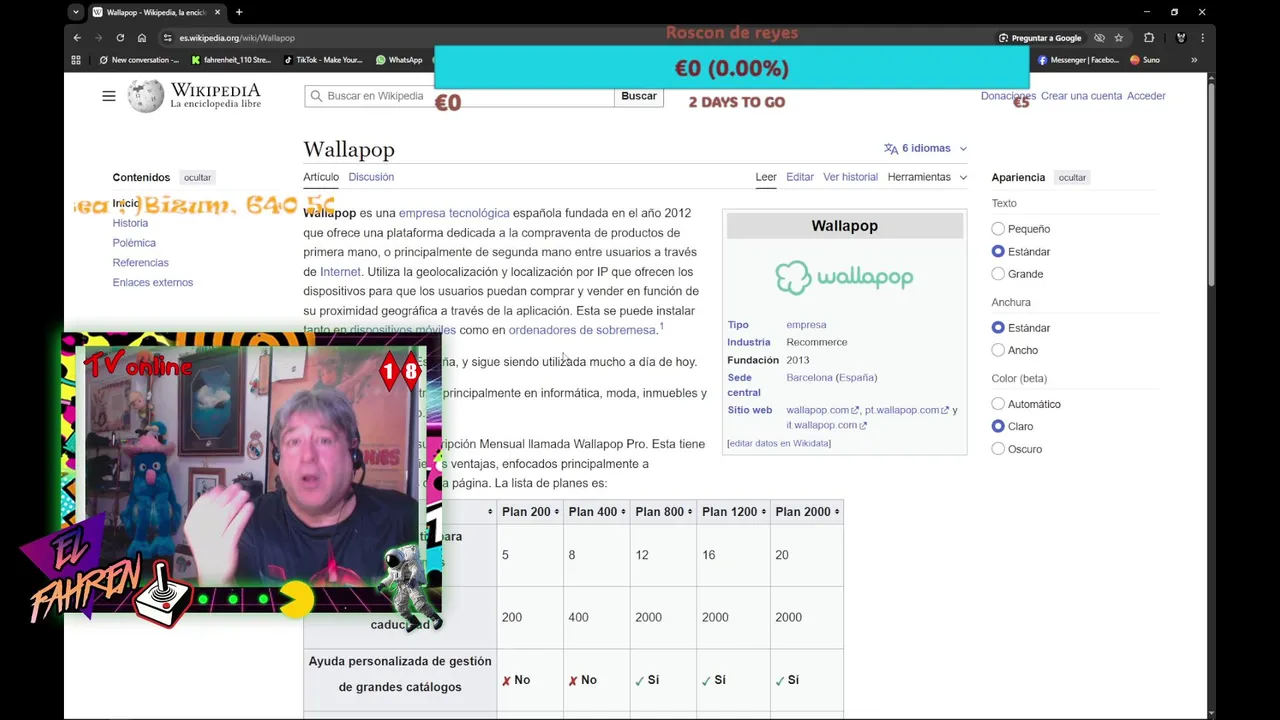Go back to the previous page

[77, 38]
